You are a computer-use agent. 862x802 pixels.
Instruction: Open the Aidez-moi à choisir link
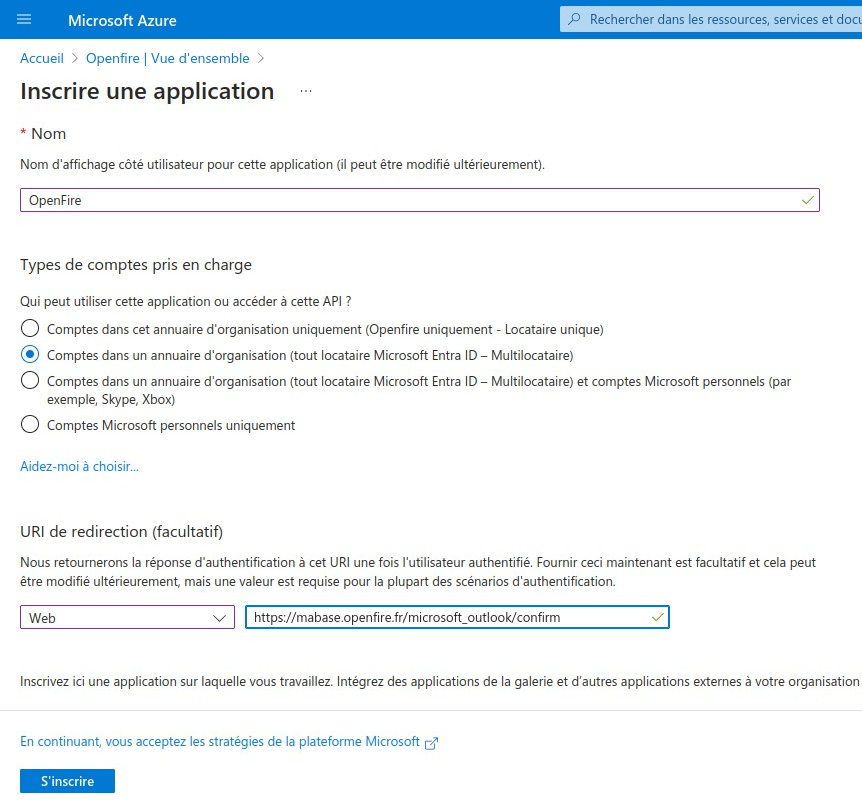80,466
